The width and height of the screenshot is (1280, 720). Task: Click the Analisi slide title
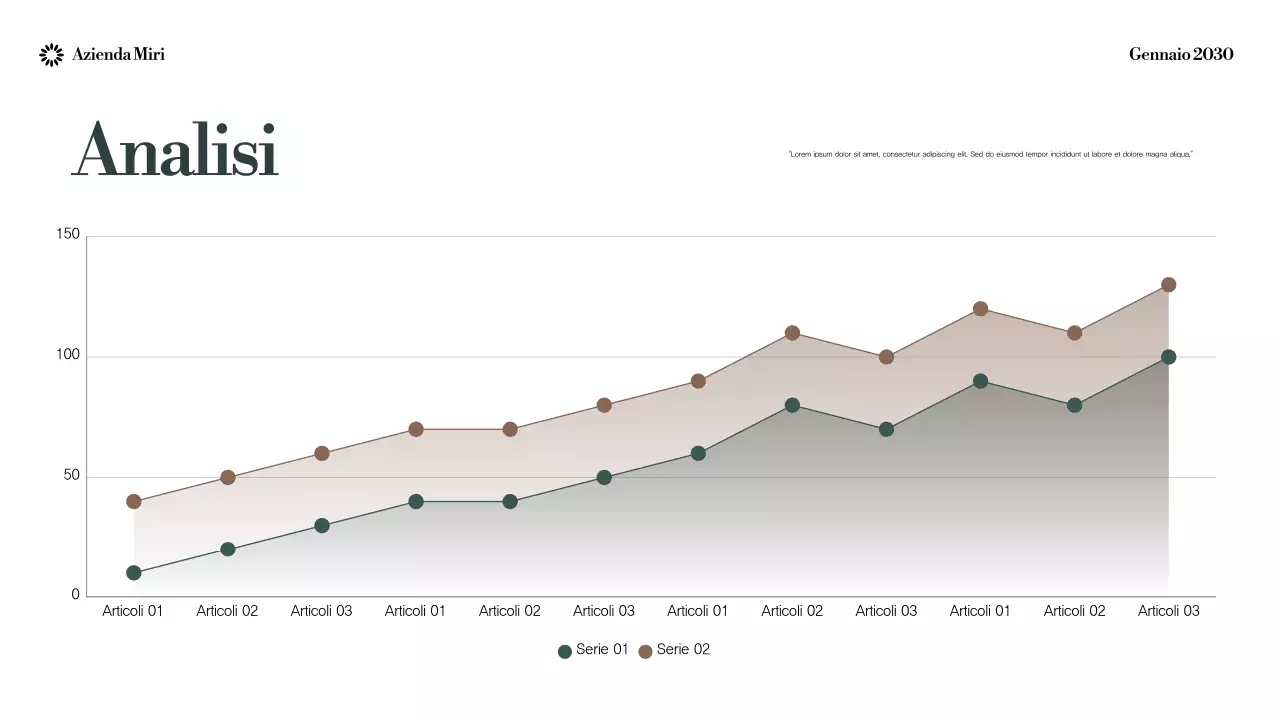[x=175, y=151]
